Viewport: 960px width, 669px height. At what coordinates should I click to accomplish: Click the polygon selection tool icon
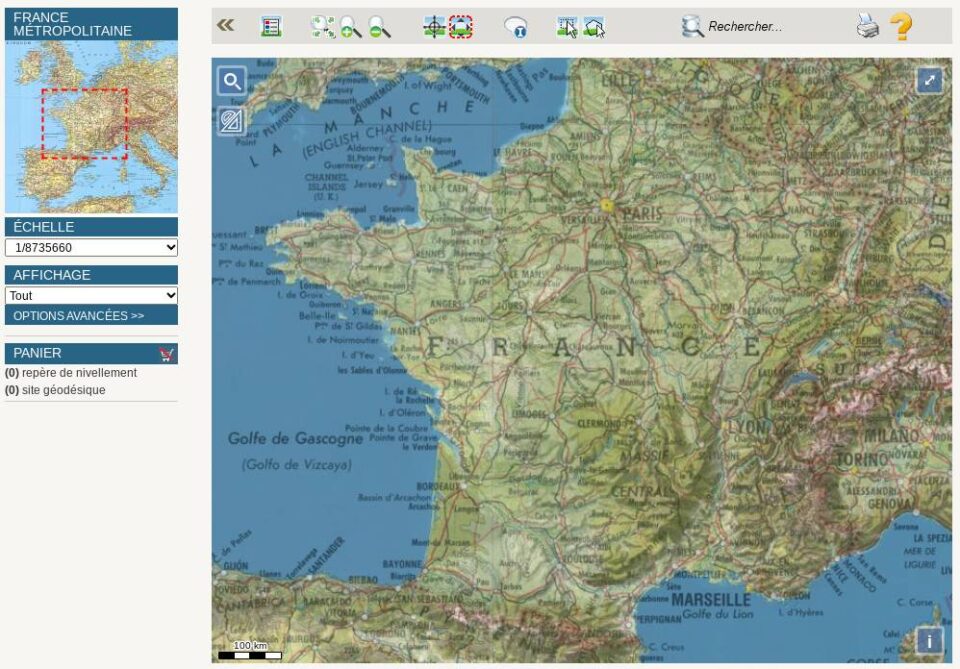tap(594, 27)
